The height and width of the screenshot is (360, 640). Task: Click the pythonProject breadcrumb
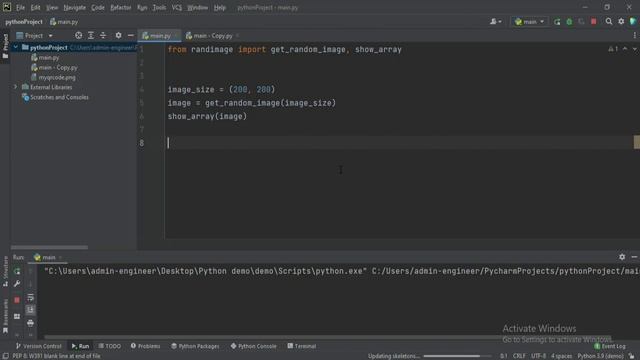click(24, 22)
